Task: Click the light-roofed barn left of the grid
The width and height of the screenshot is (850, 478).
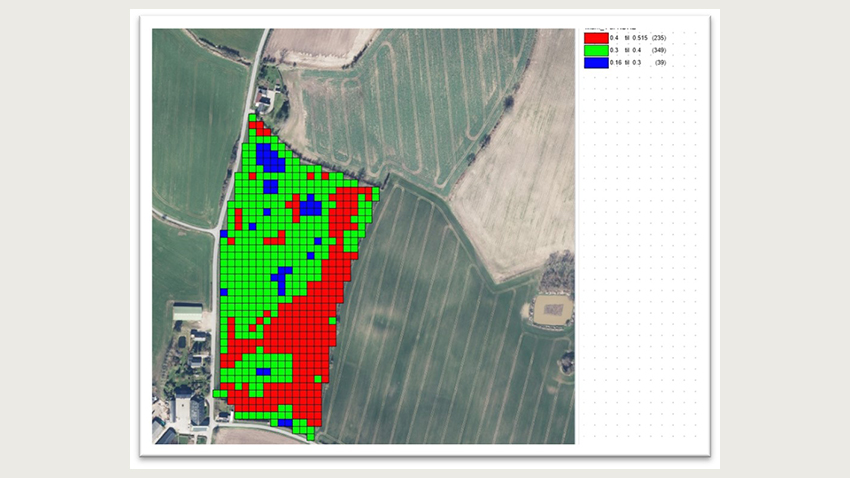Action: point(187,314)
